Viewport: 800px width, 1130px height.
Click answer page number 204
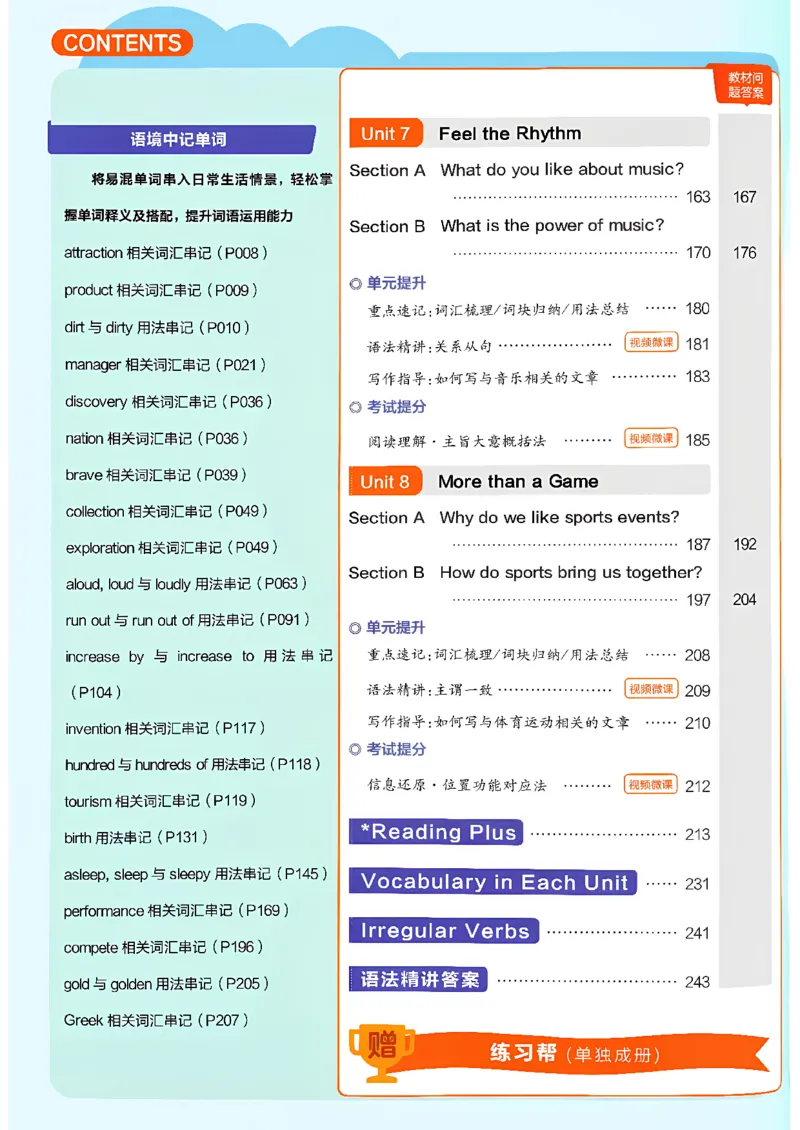point(745,600)
